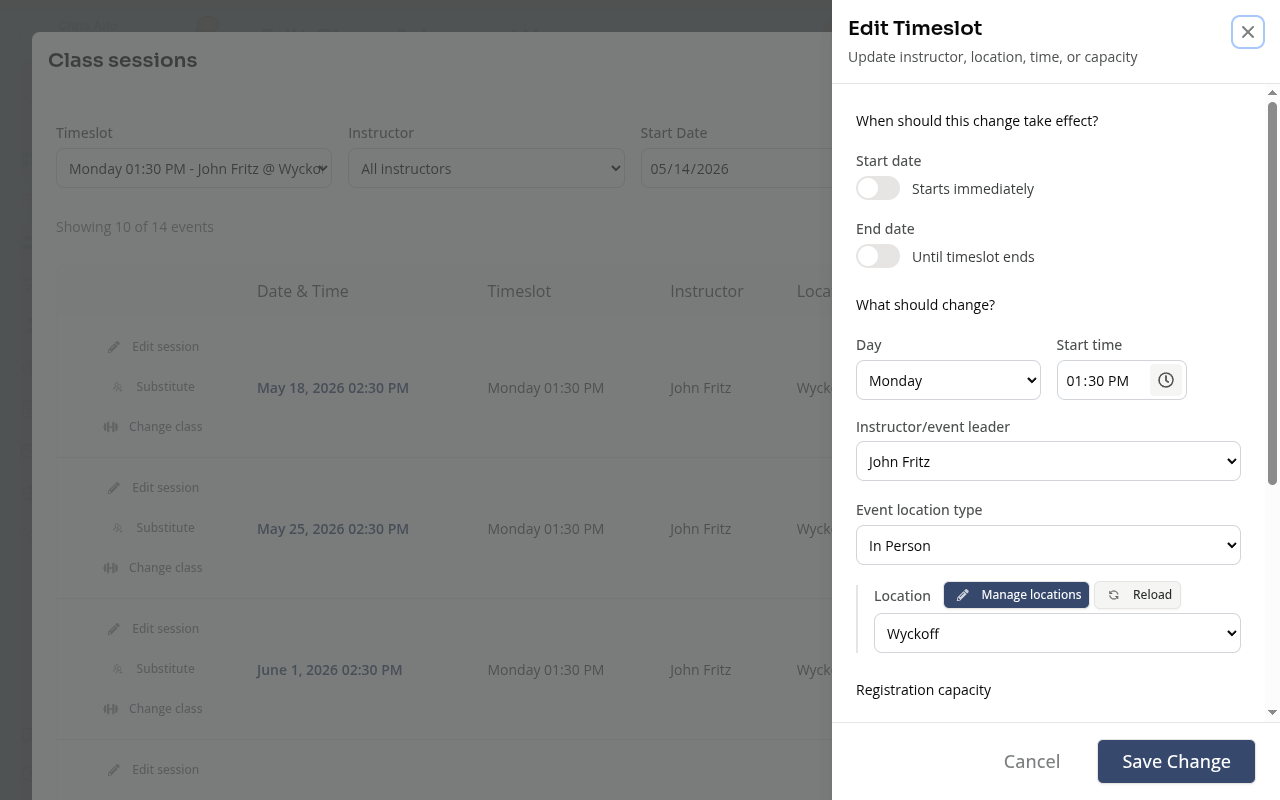
Task: Open the All Instructors filter dropdown
Action: point(486,168)
